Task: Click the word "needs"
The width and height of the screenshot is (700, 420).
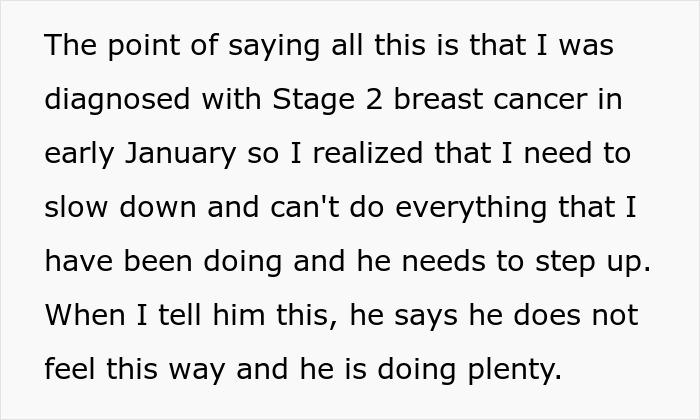Action: point(443,262)
